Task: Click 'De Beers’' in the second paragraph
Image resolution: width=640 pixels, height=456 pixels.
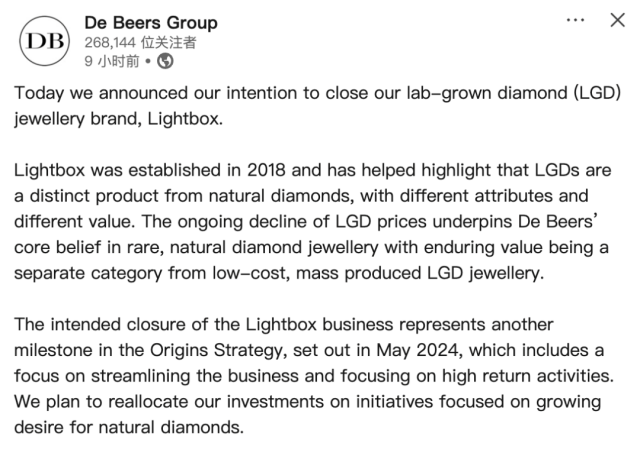Action: 558,222
